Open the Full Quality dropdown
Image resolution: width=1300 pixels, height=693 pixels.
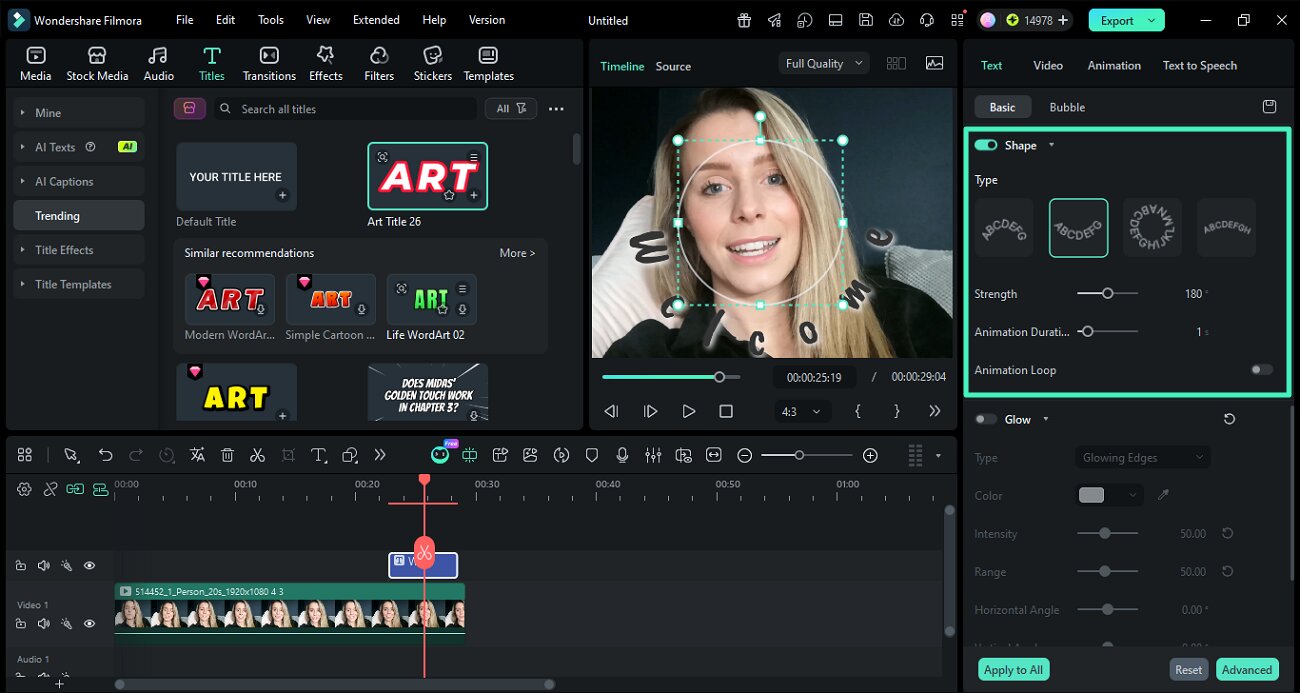[x=824, y=63]
